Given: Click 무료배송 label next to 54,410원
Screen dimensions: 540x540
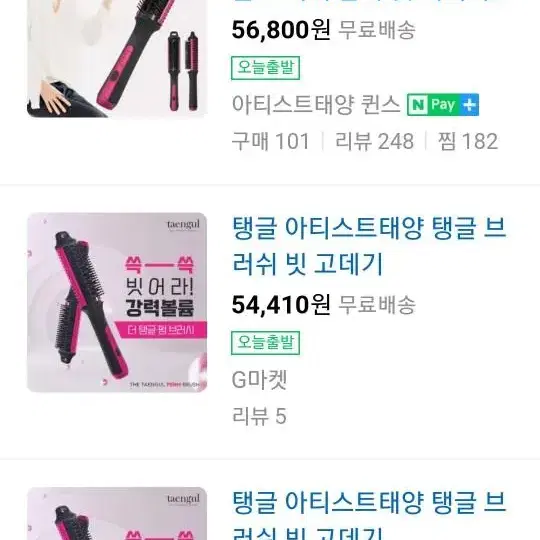Looking at the screenshot, I should (x=377, y=305).
